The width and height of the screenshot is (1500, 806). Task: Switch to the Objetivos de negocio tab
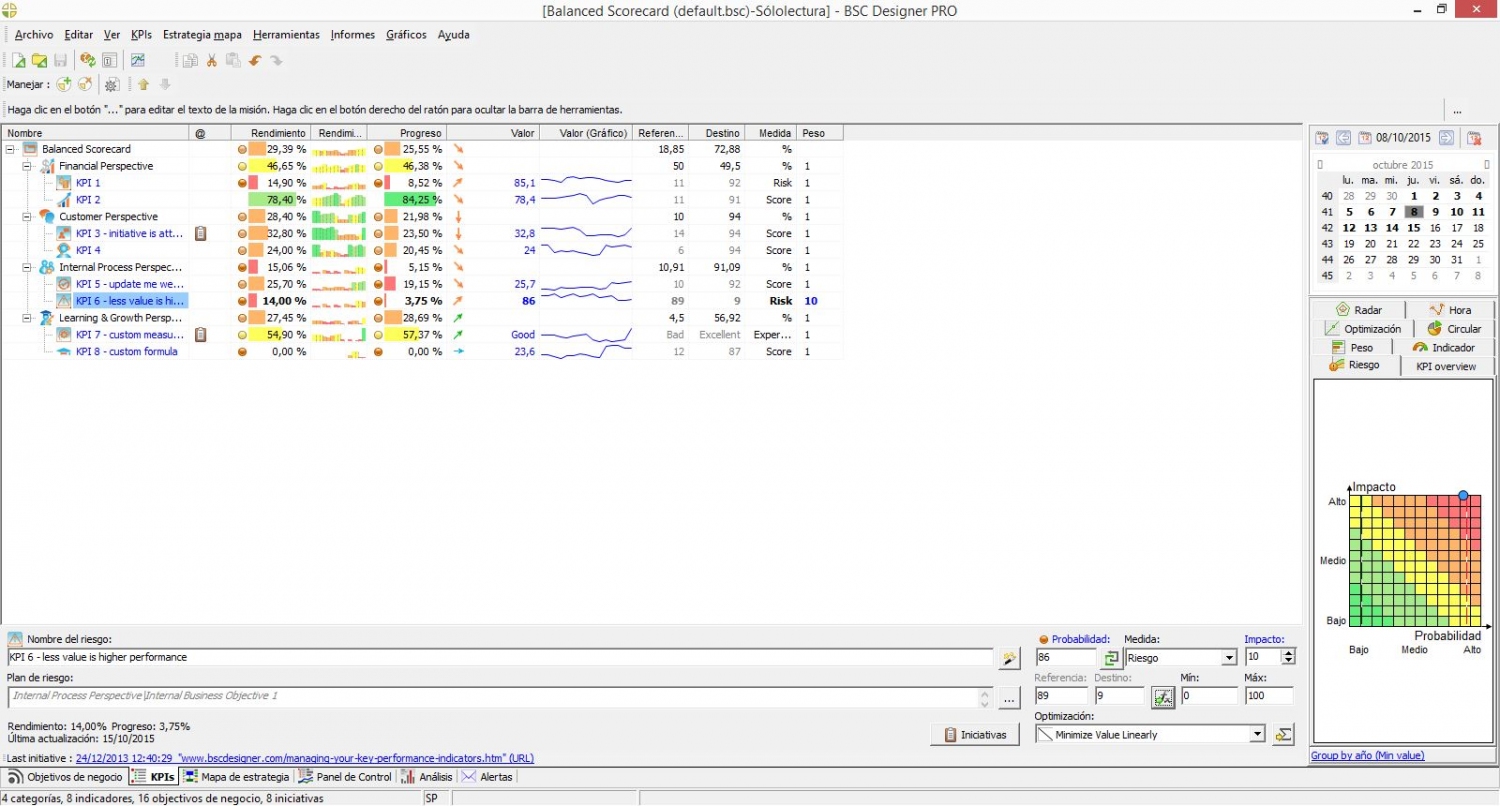click(x=66, y=777)
